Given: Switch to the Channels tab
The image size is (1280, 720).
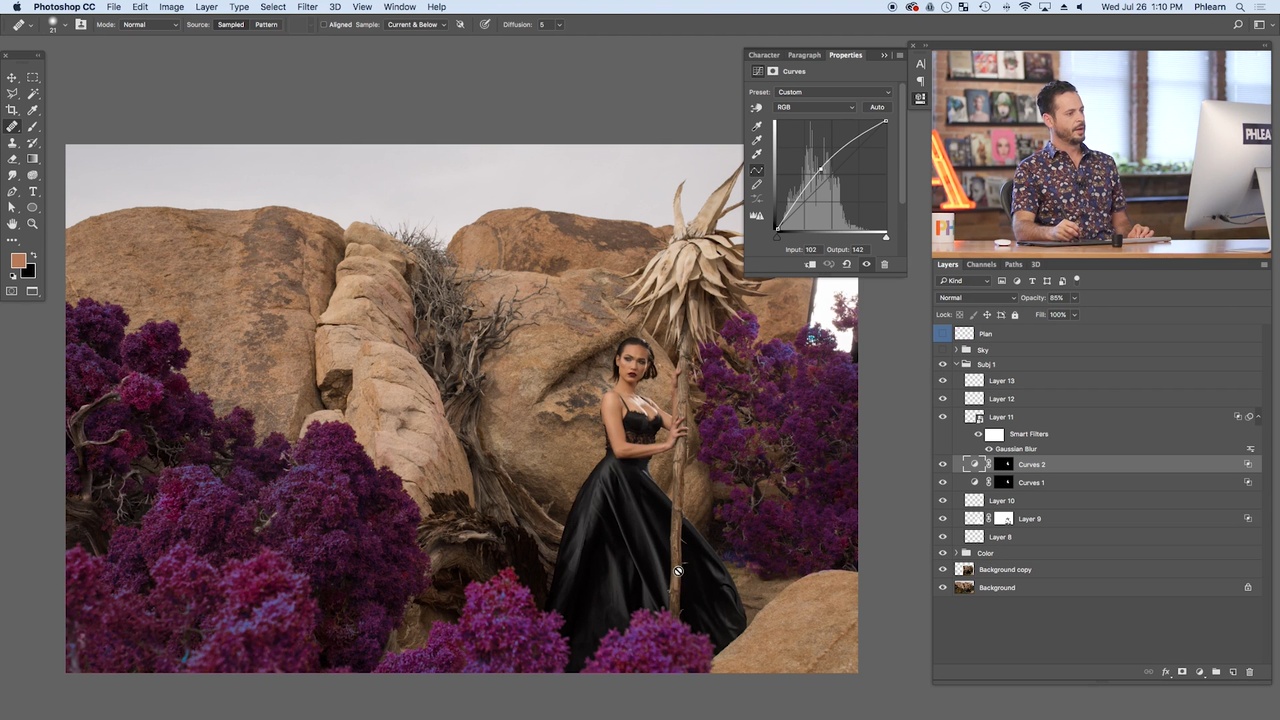Looking at the screenshot, I should 981,265.
